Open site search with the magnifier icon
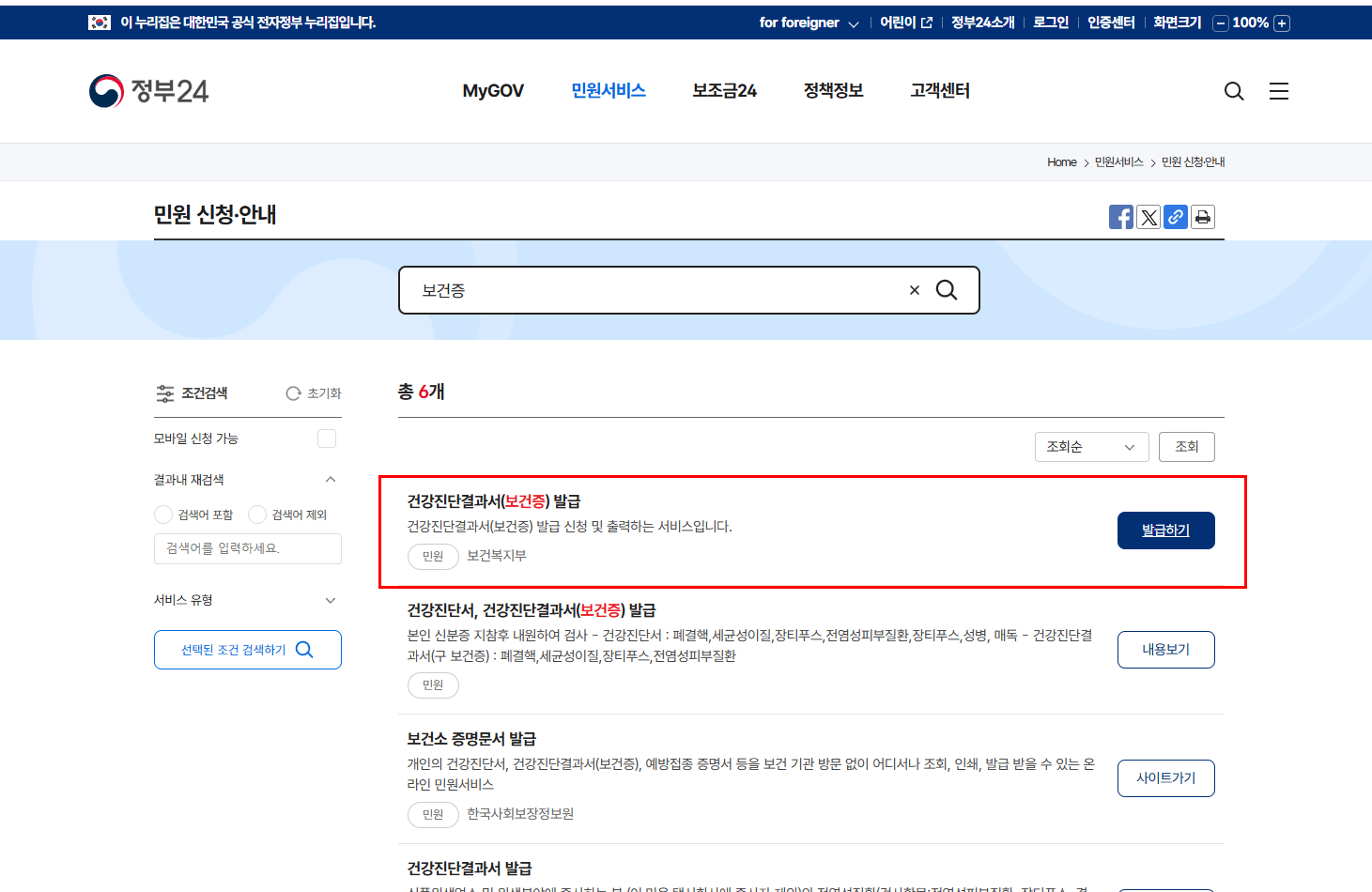The height and width of the screenshot is (892, 1372). click(1233, 90)
